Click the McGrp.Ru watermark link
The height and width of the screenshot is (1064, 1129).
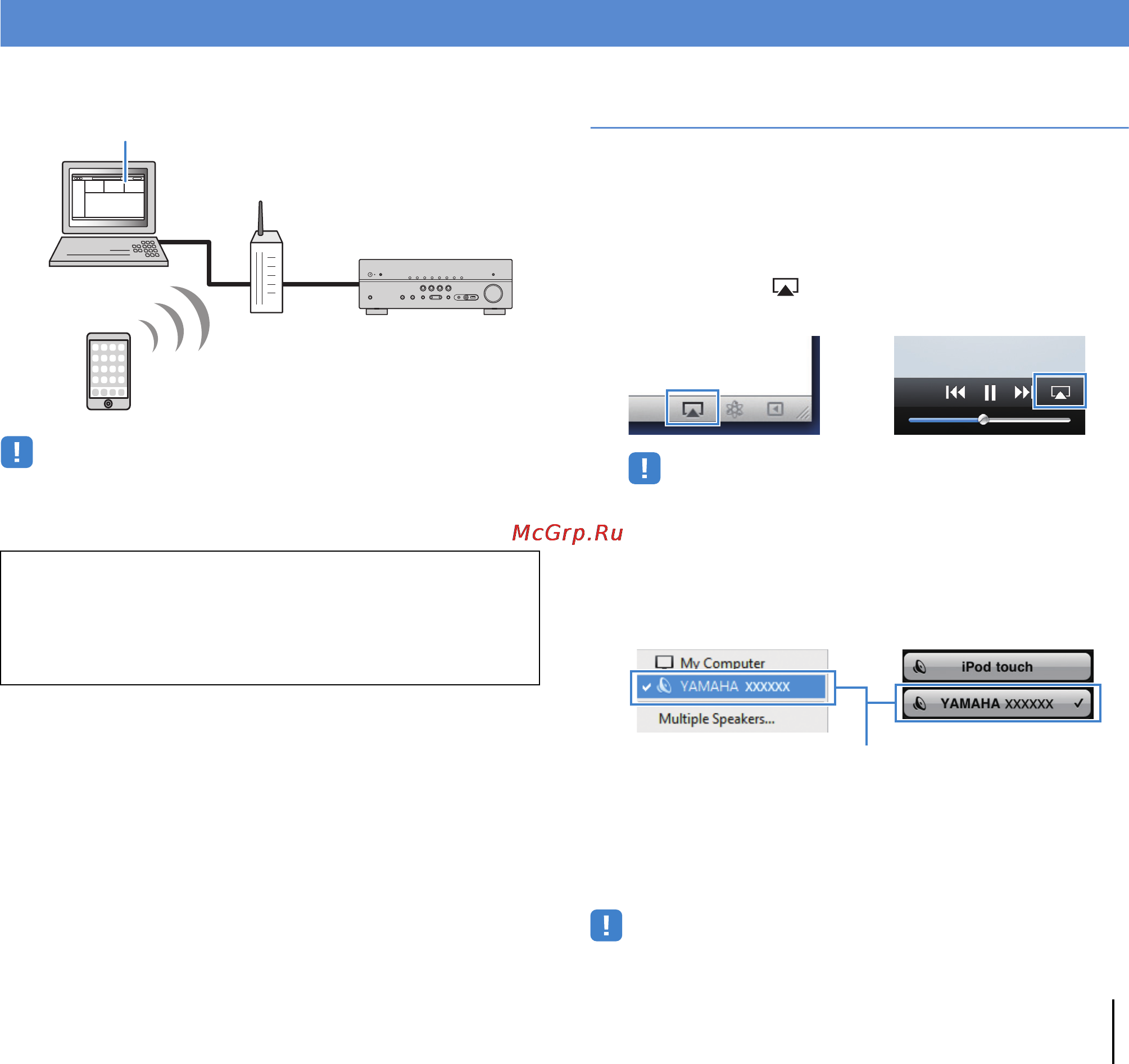click(x=568, y=533)
